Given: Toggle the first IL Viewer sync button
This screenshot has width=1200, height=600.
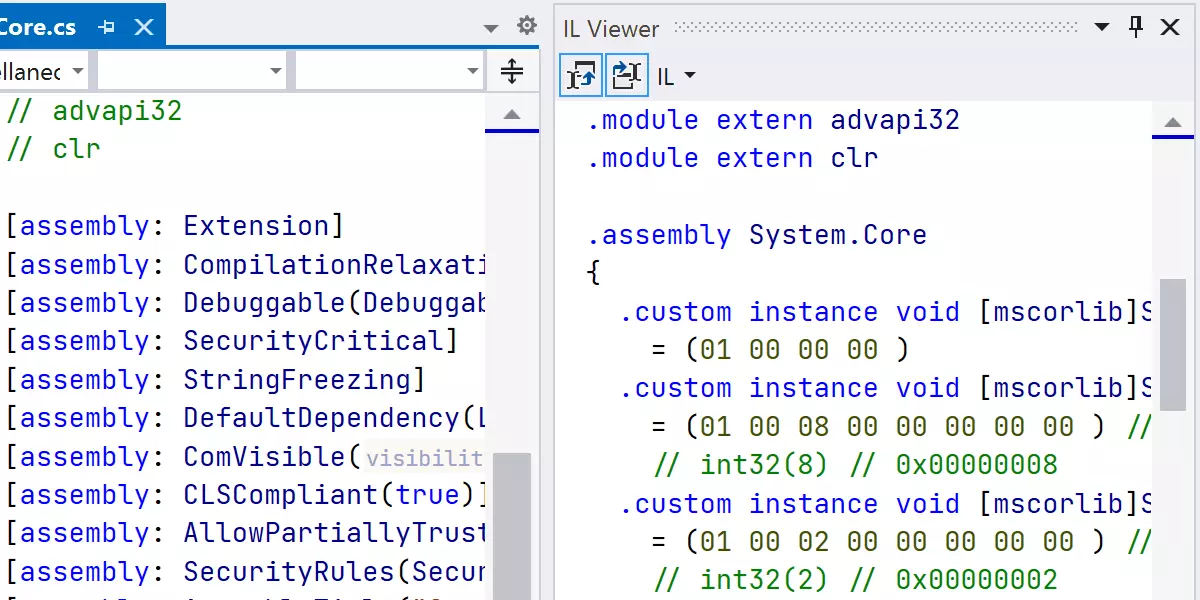Looking at the screenshot, I should tap(581, 75).
